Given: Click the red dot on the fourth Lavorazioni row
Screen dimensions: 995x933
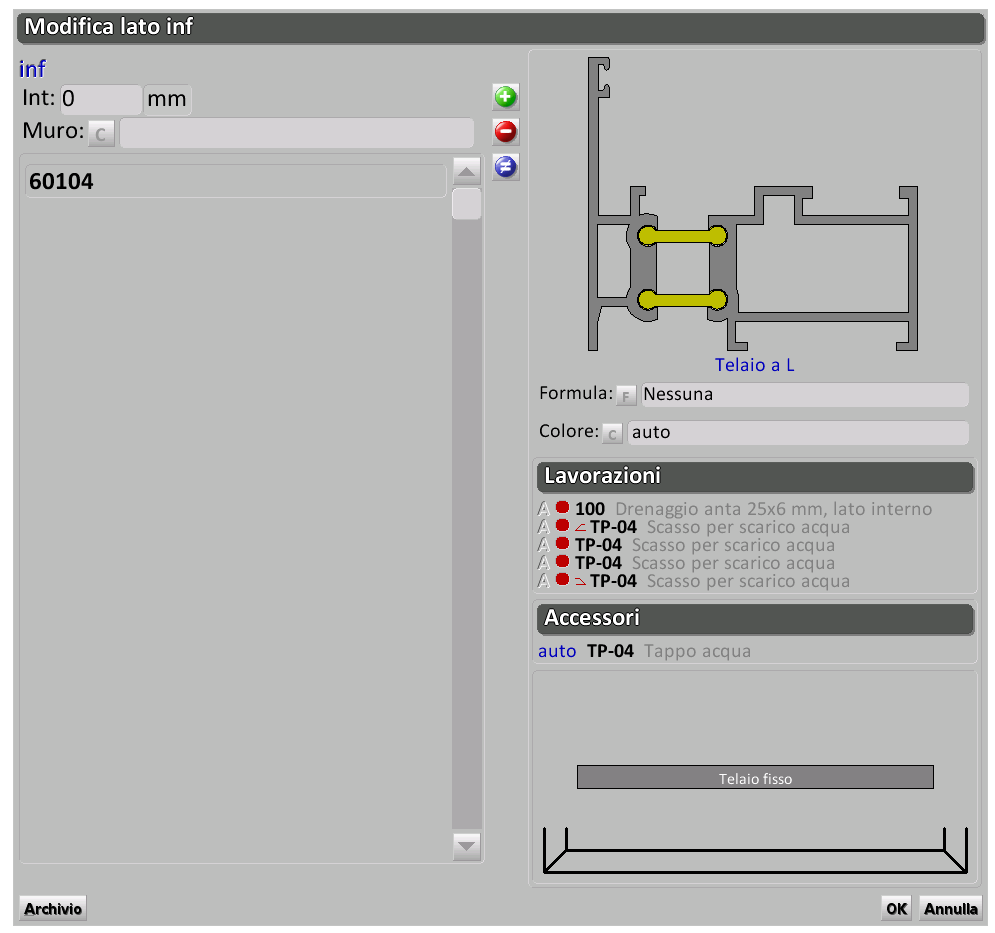Looking at the screenshot, I should coord(562,561).
